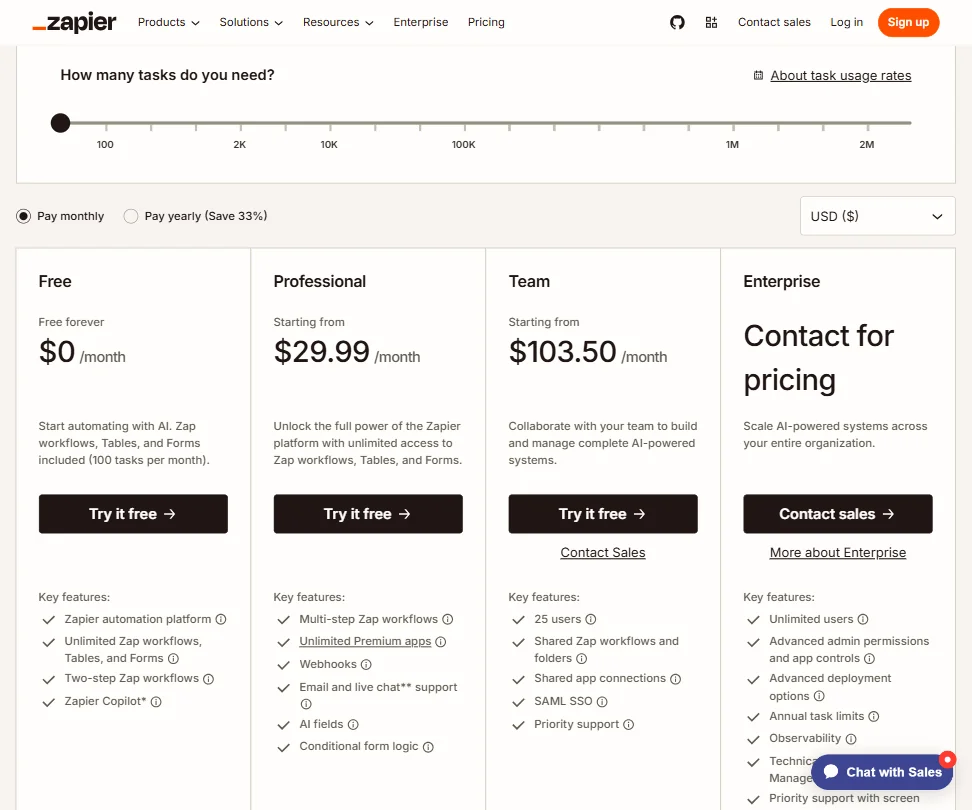Click Try it free on Team plan

603,514
